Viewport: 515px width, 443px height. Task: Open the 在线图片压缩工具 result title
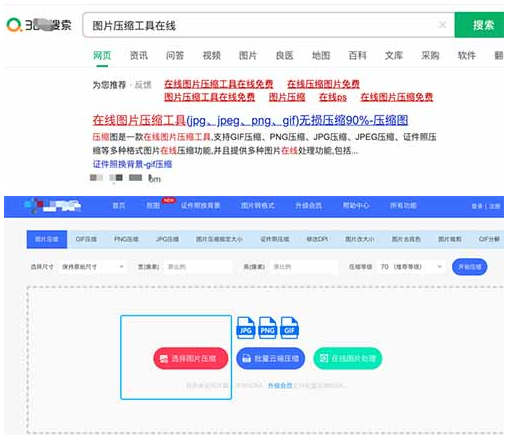pyautogui.click(x=250, y=120)
